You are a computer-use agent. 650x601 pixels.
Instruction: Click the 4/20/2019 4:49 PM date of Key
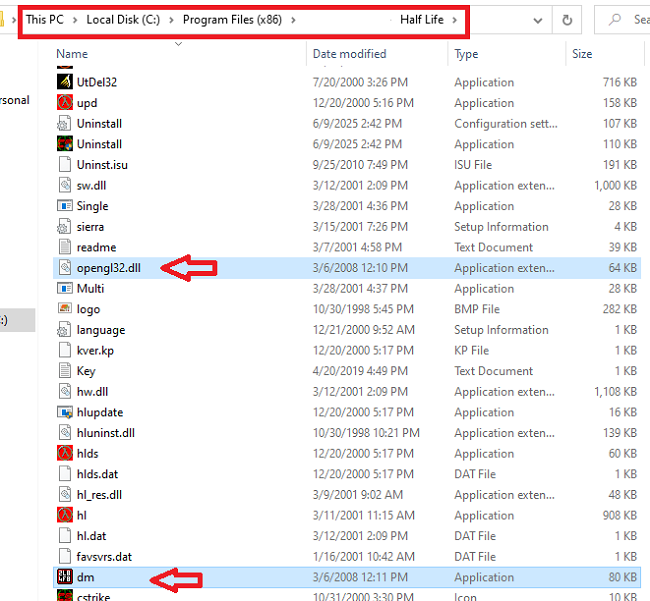(360, 371)
